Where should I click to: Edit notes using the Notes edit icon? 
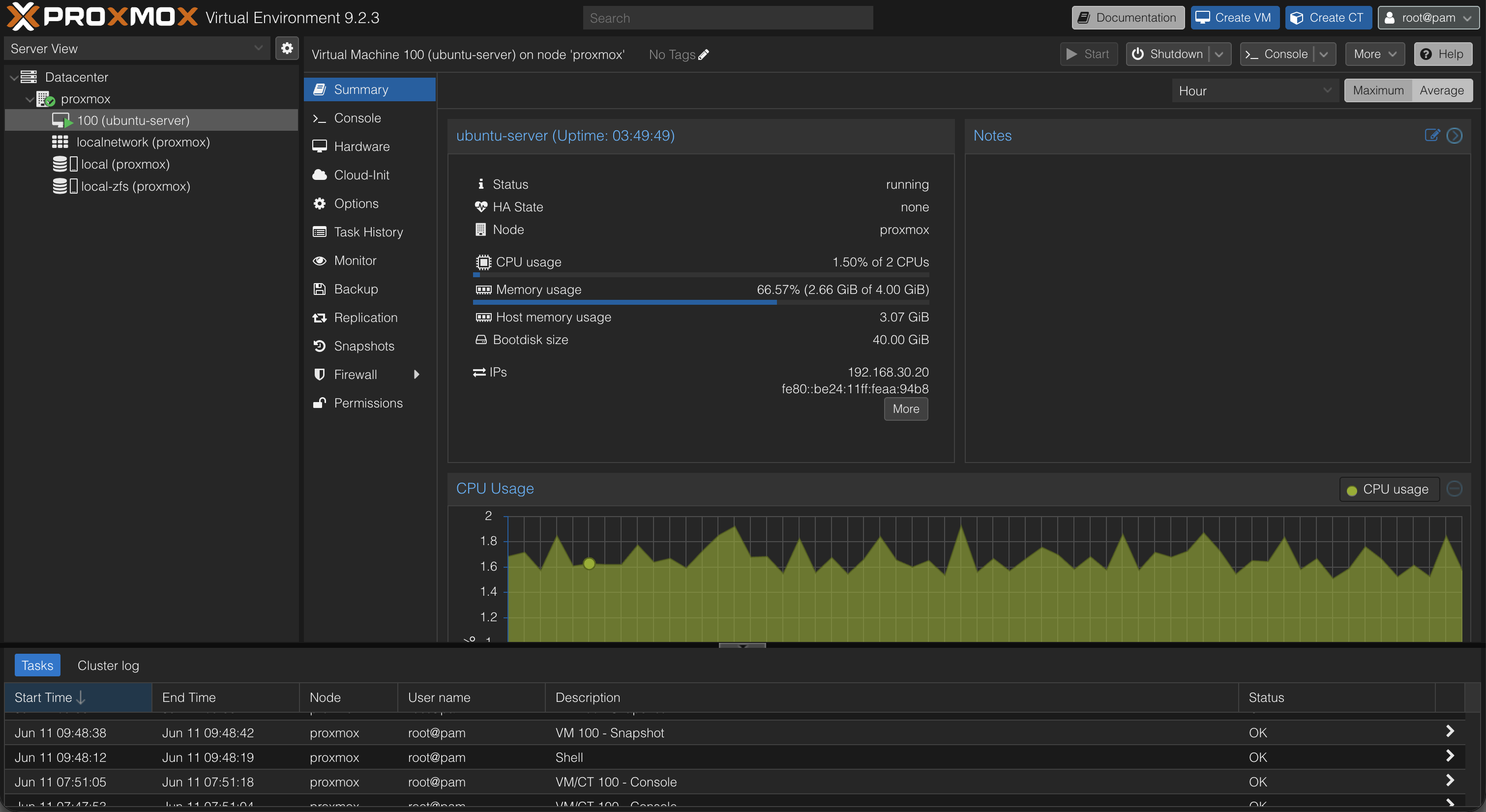(1432, 136)
